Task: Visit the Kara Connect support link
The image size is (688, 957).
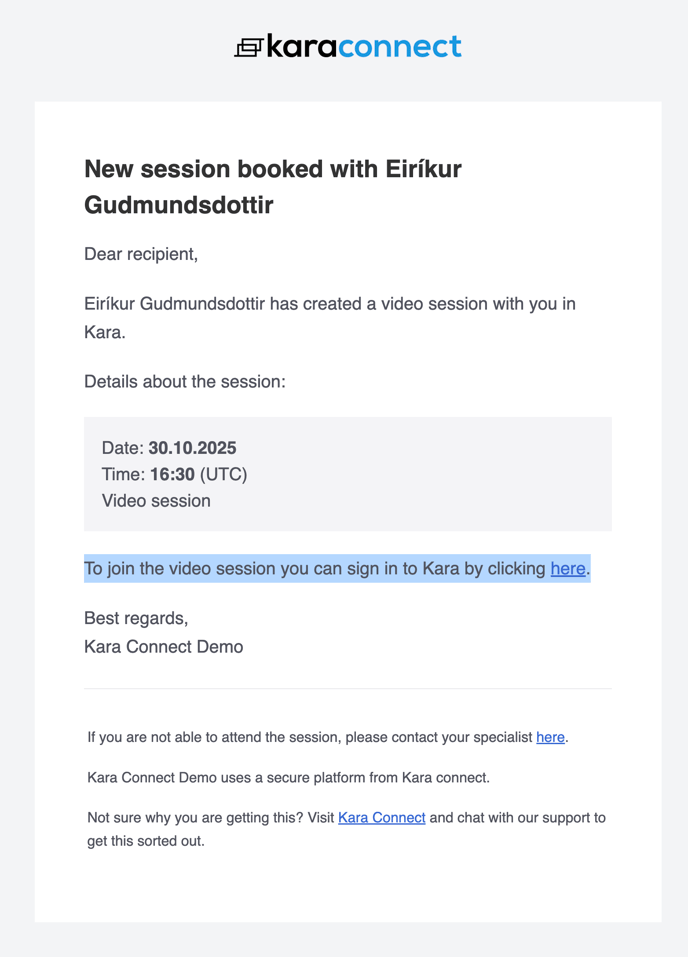Action: click(x=381, y=817)
